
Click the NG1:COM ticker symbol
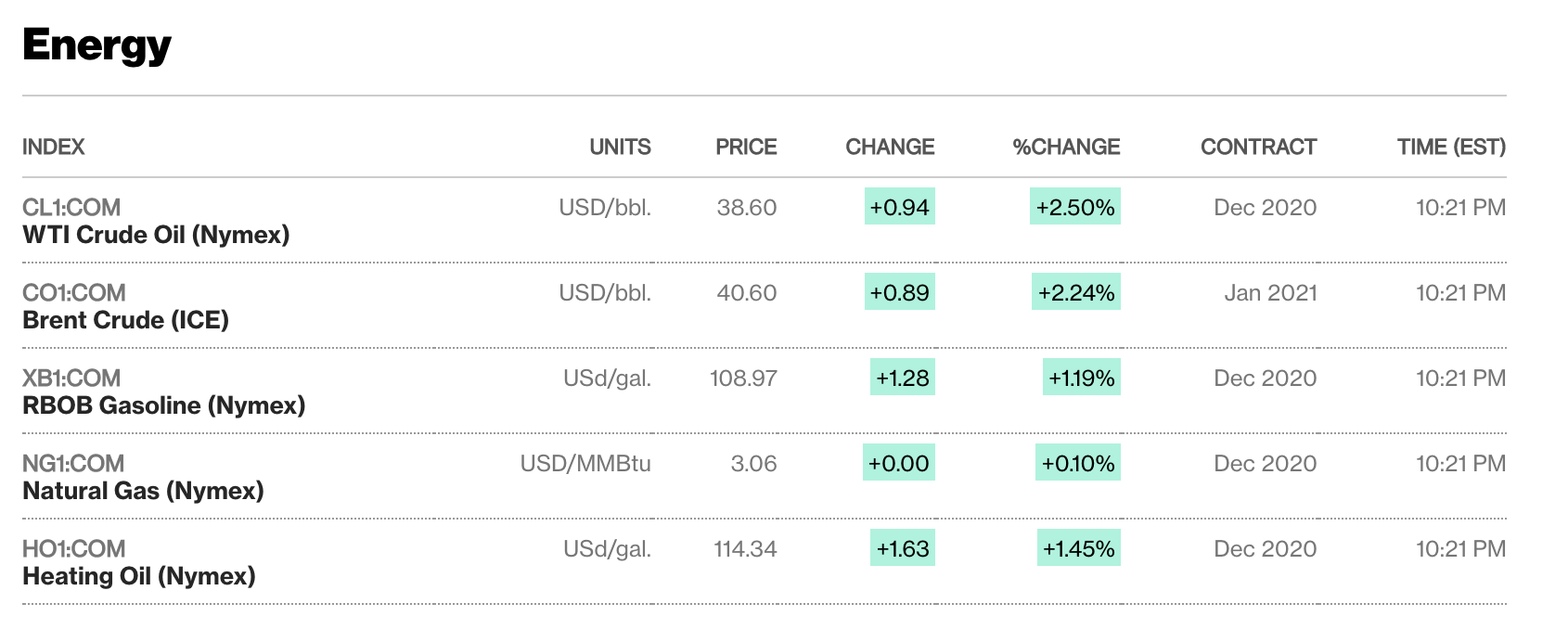click(73, 463)
